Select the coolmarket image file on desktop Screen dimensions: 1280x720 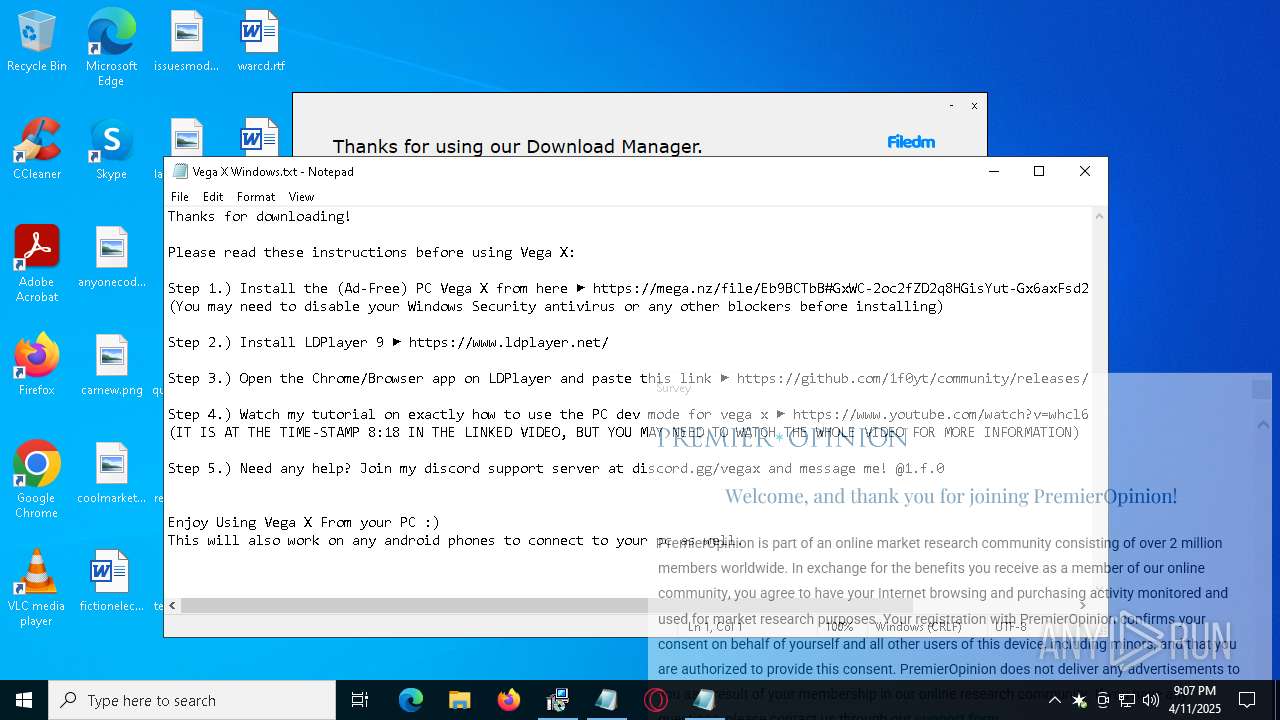(111, 473)
